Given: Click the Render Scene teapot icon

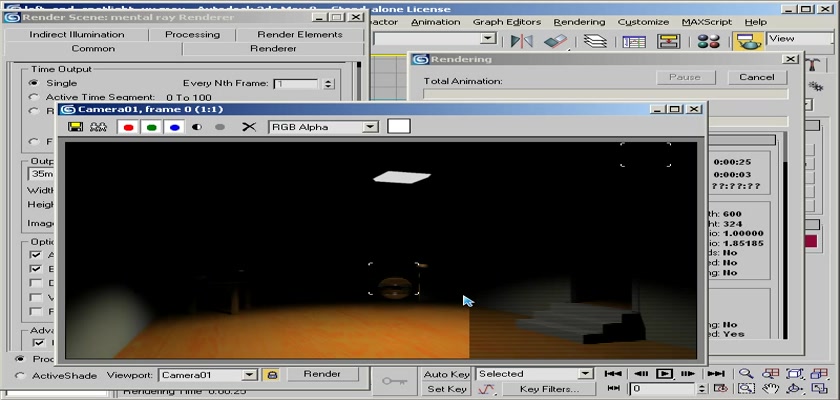Looking at the screenshot, I should 748,41.
